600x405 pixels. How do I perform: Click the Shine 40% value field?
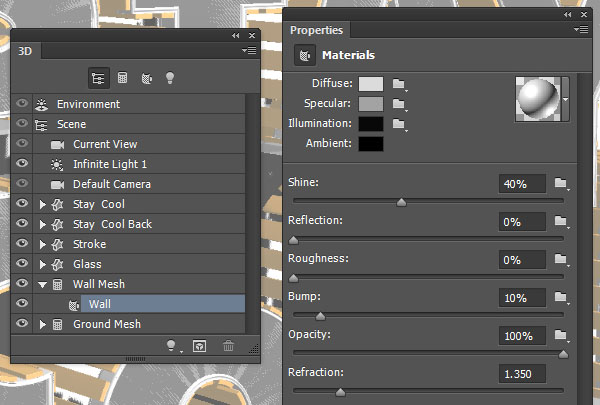(x=522, y=184)
